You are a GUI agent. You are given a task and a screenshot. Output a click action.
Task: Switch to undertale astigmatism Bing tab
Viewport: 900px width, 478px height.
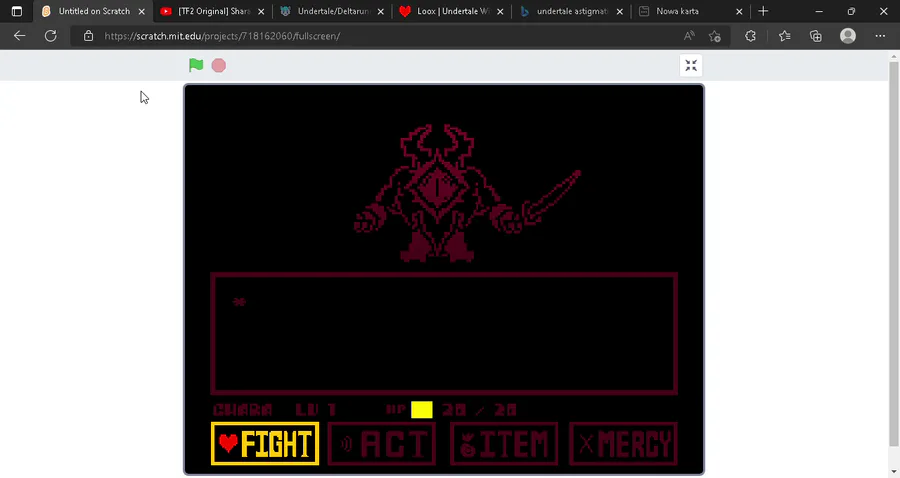click(572, 11)
